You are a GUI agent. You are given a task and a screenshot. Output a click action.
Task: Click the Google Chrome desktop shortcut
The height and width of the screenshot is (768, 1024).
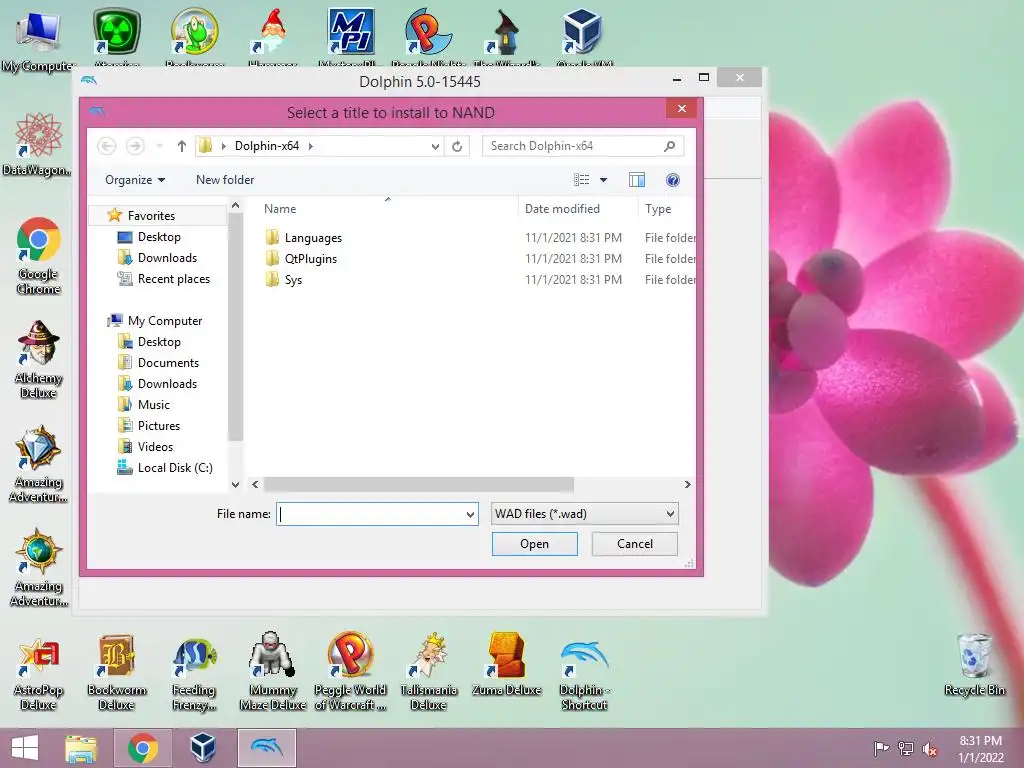point(39,256)
